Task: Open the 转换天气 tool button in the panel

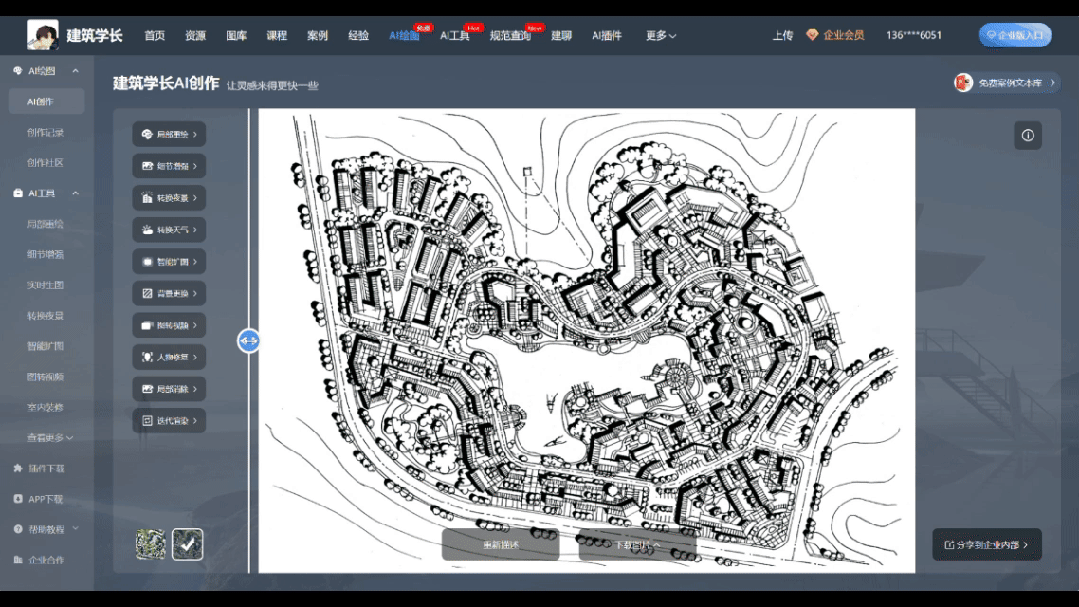Action: [169, 230]
